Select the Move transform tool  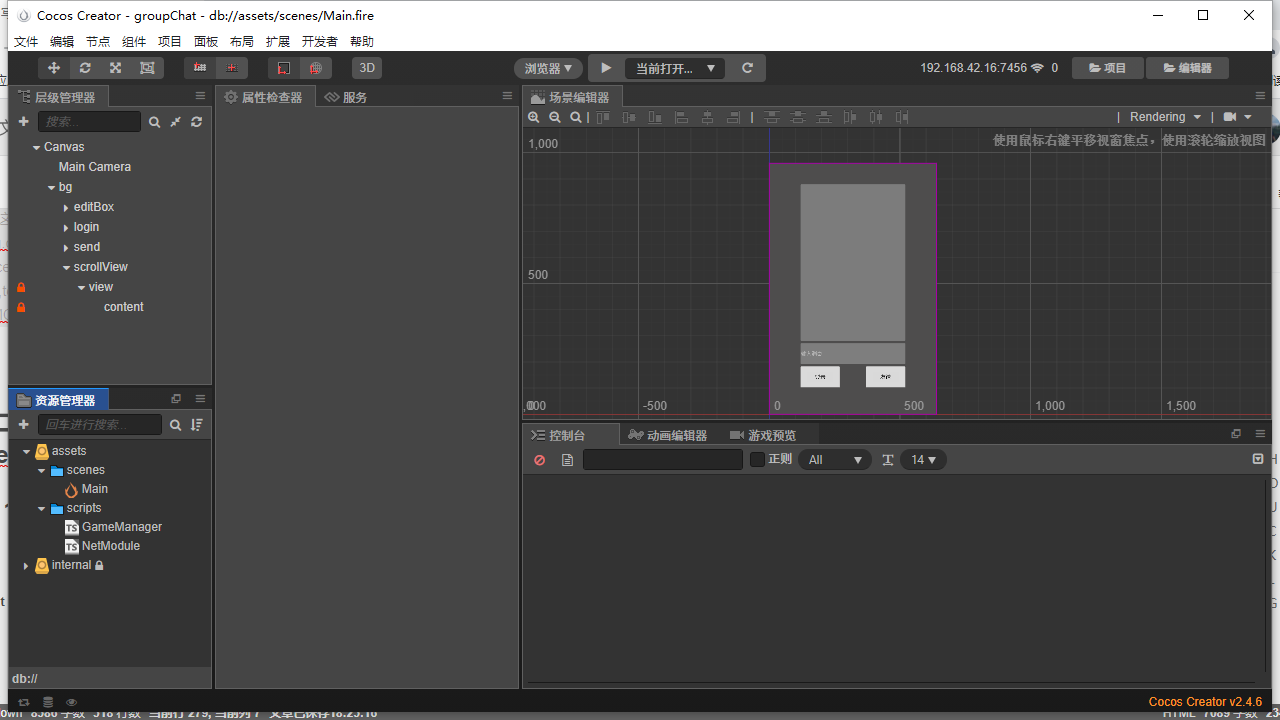(x=55, y=67)
